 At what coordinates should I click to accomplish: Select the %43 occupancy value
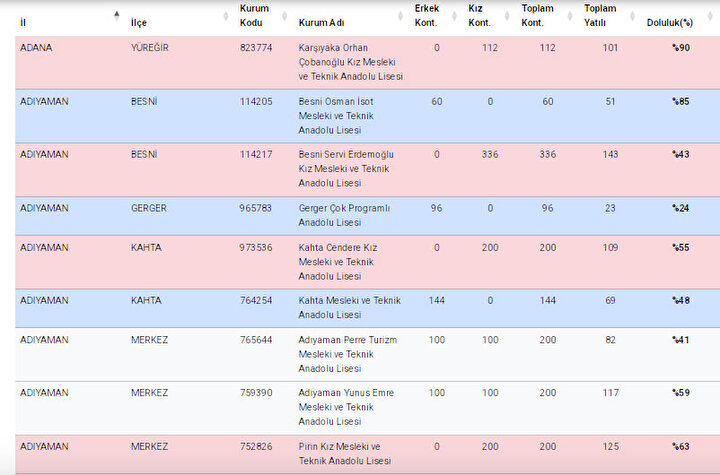[x=681, y=154]
